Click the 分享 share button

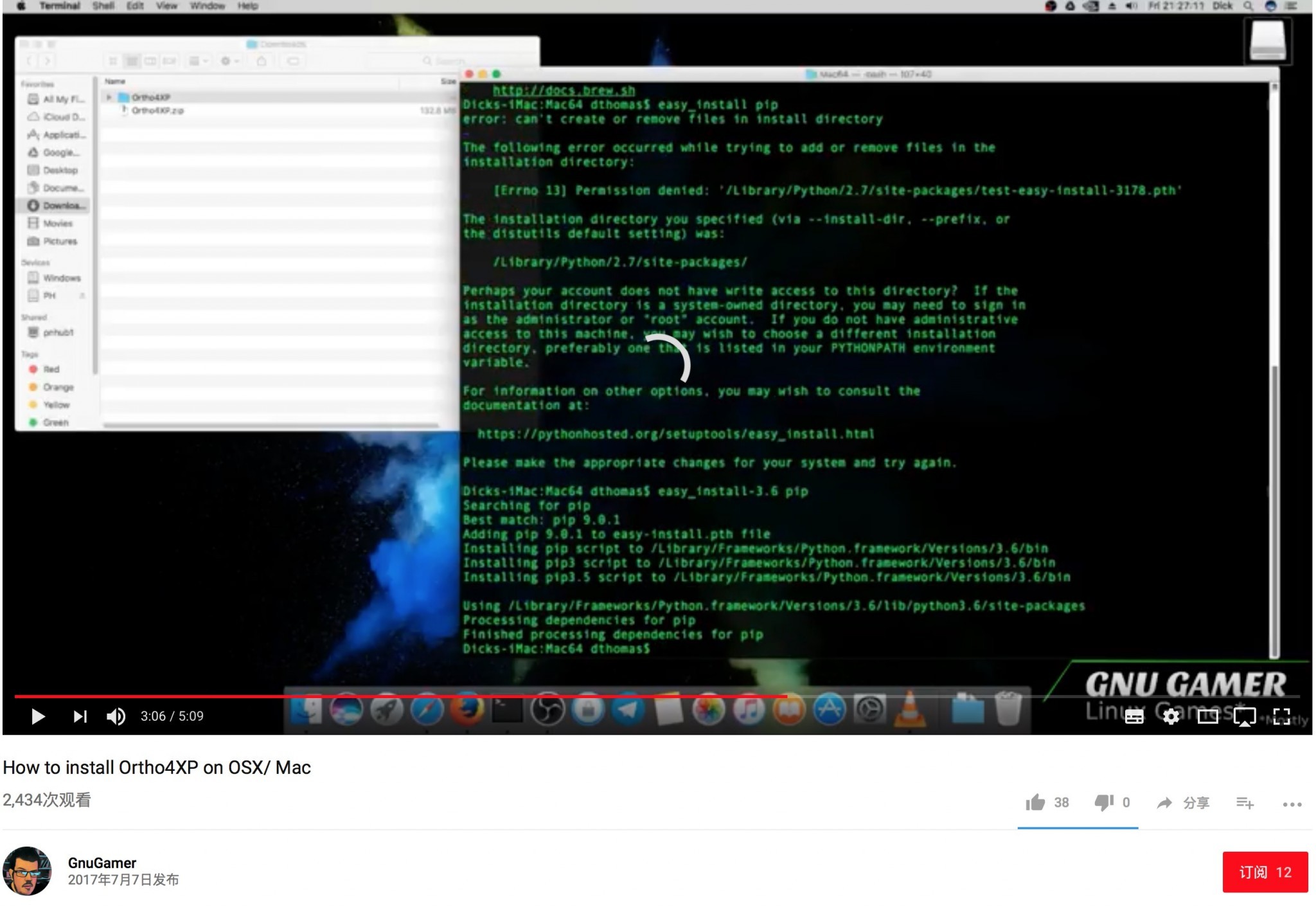pos(1183,802)
